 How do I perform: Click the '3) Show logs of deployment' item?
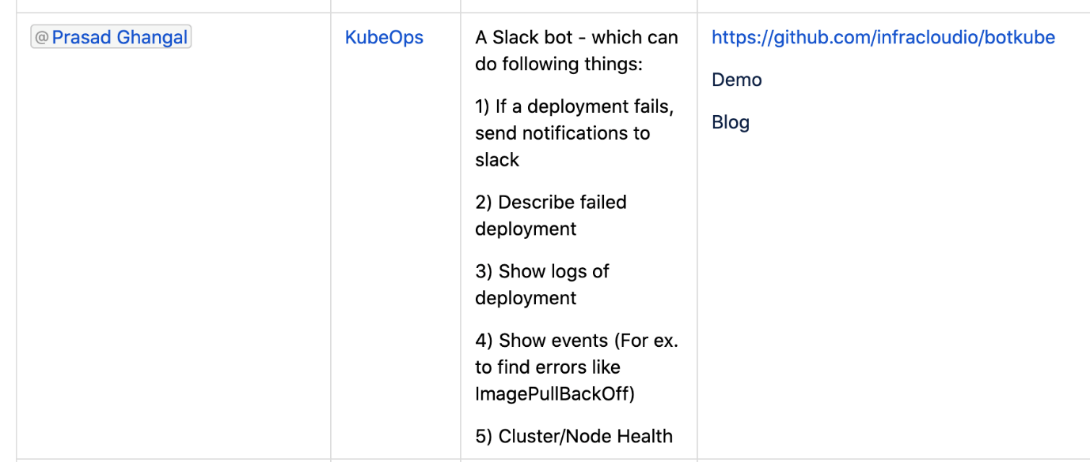pos(541,284)
